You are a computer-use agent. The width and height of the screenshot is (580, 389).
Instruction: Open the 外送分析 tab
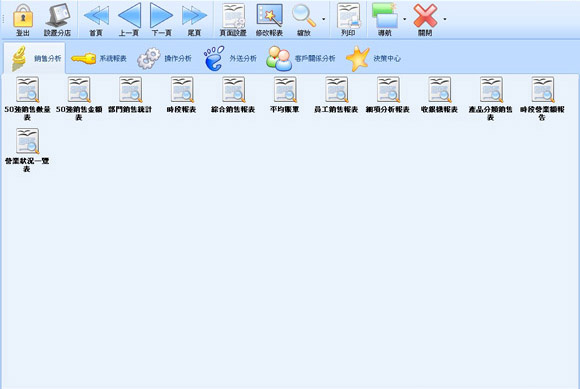pyautogui.click(x=230, y=58)
